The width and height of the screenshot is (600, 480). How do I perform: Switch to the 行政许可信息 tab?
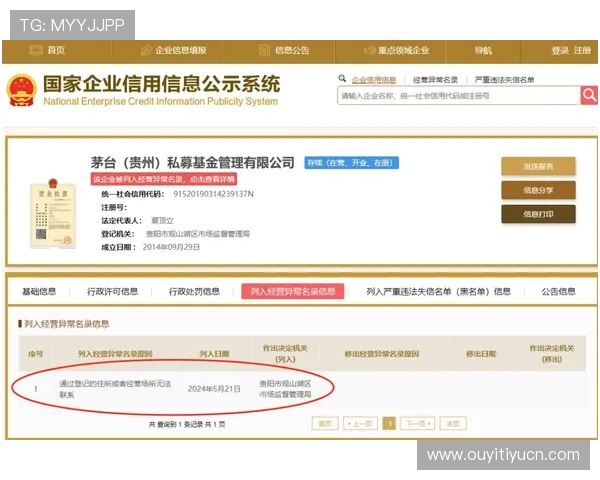(x=112, y=292)
